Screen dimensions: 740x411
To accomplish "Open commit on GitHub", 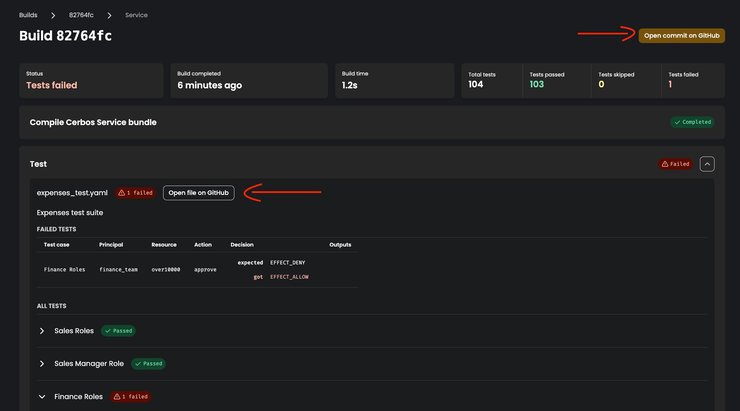I will pos(681,35).
